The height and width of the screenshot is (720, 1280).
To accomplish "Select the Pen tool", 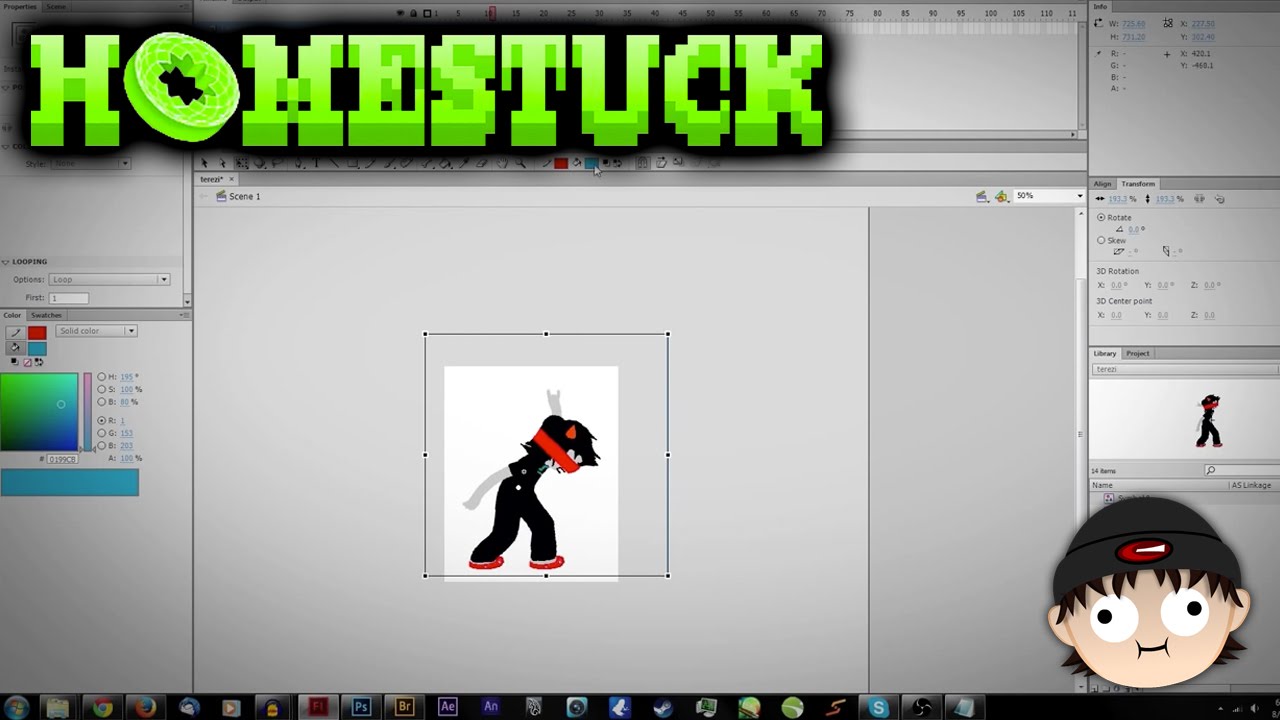I will 298,163.
